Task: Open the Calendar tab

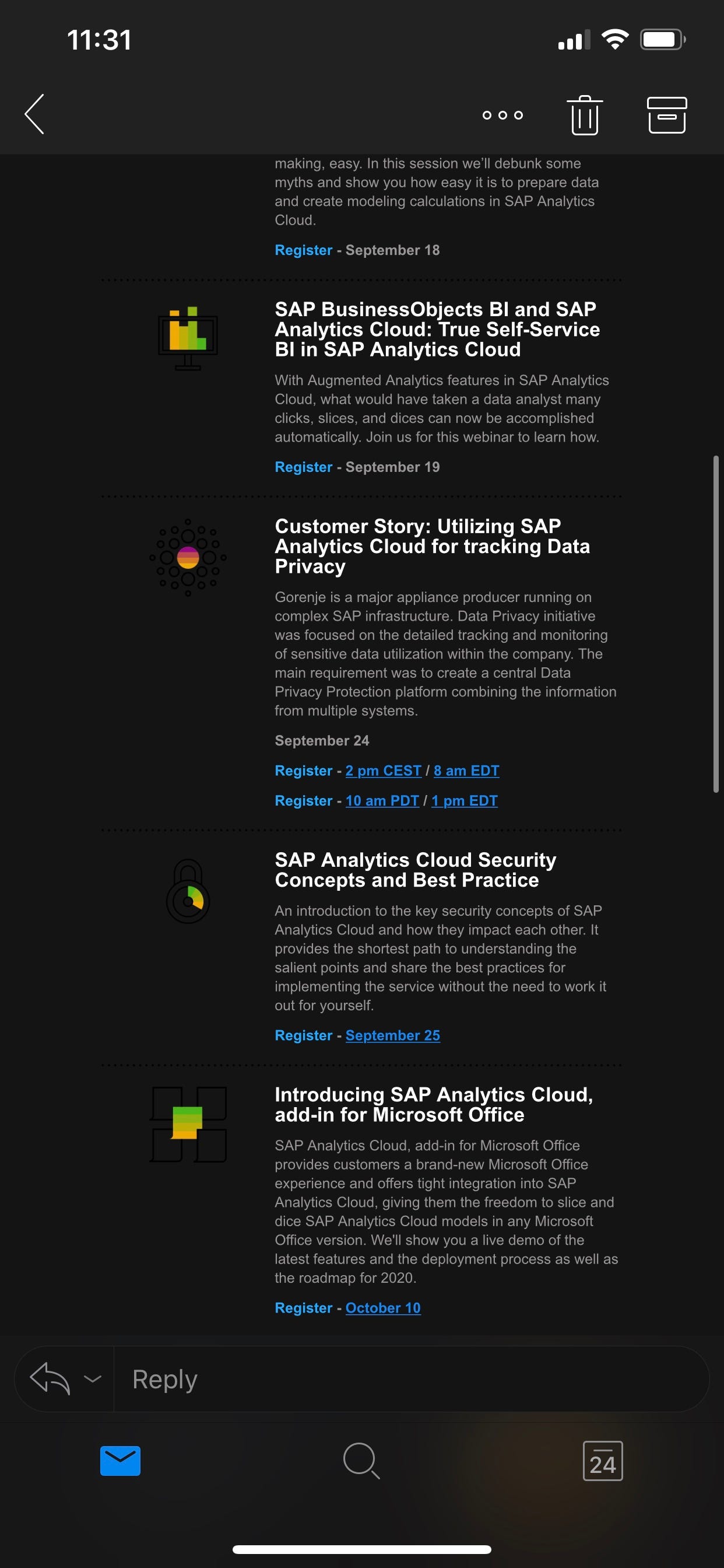Action: [x=602, y=1461]
